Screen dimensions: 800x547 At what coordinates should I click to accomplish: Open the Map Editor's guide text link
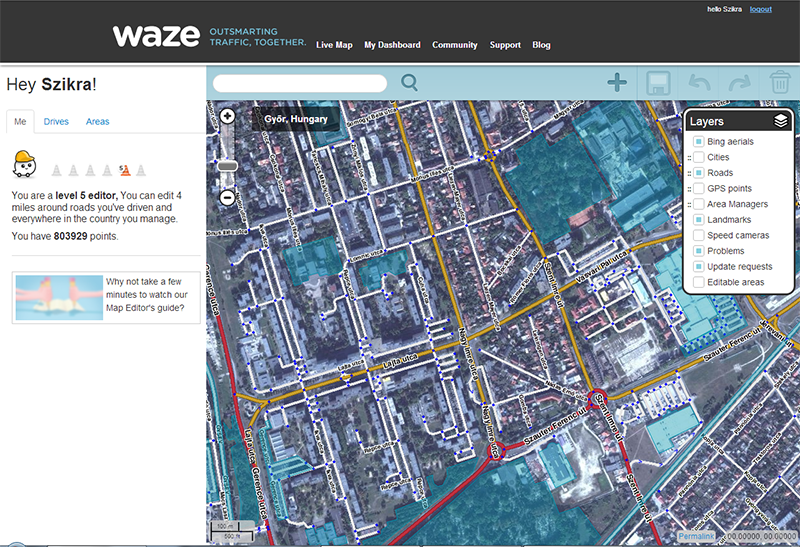click(147, 294)
